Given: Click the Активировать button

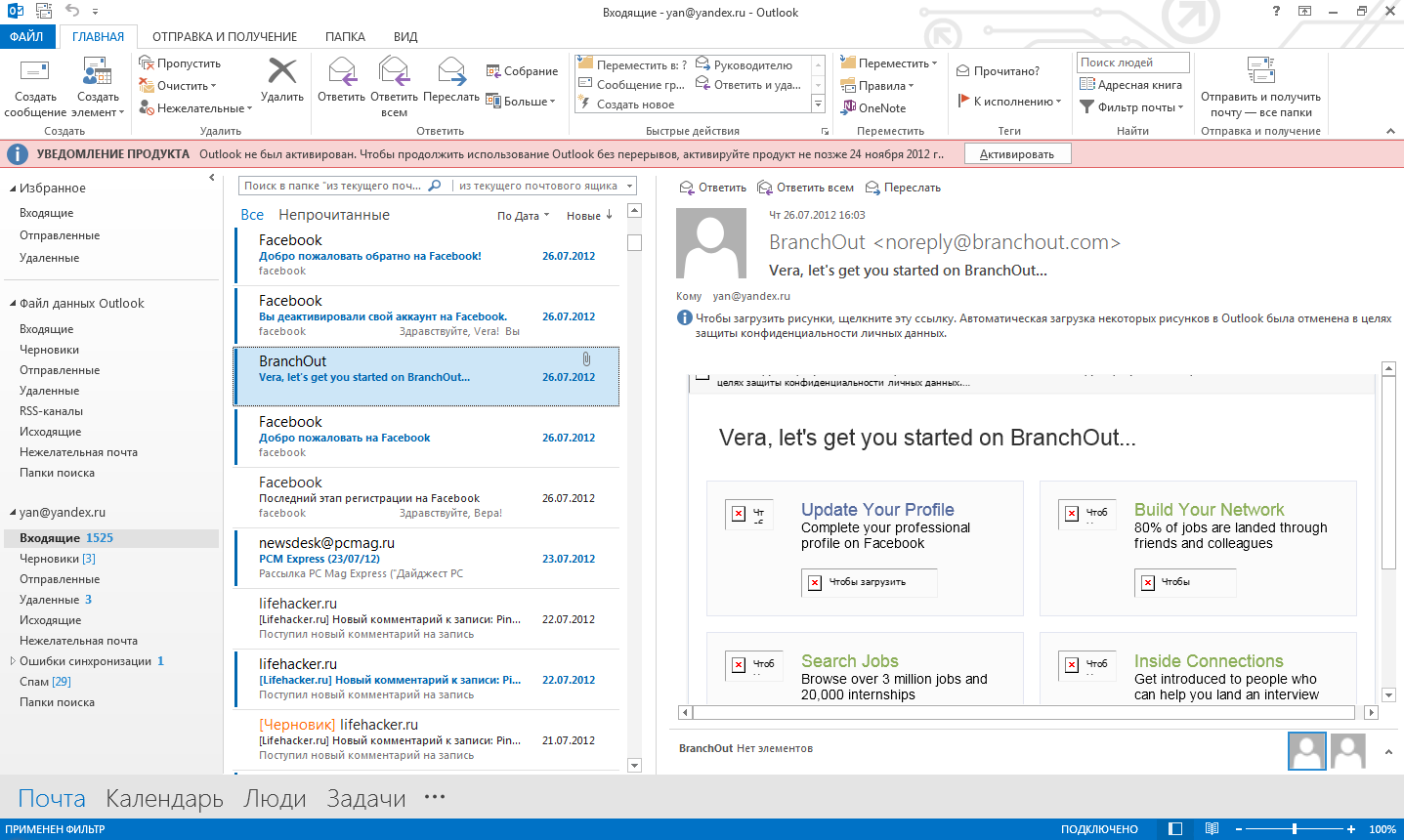Looking at the screenshot, I should pyautogui.click(x=1017, y=154).
